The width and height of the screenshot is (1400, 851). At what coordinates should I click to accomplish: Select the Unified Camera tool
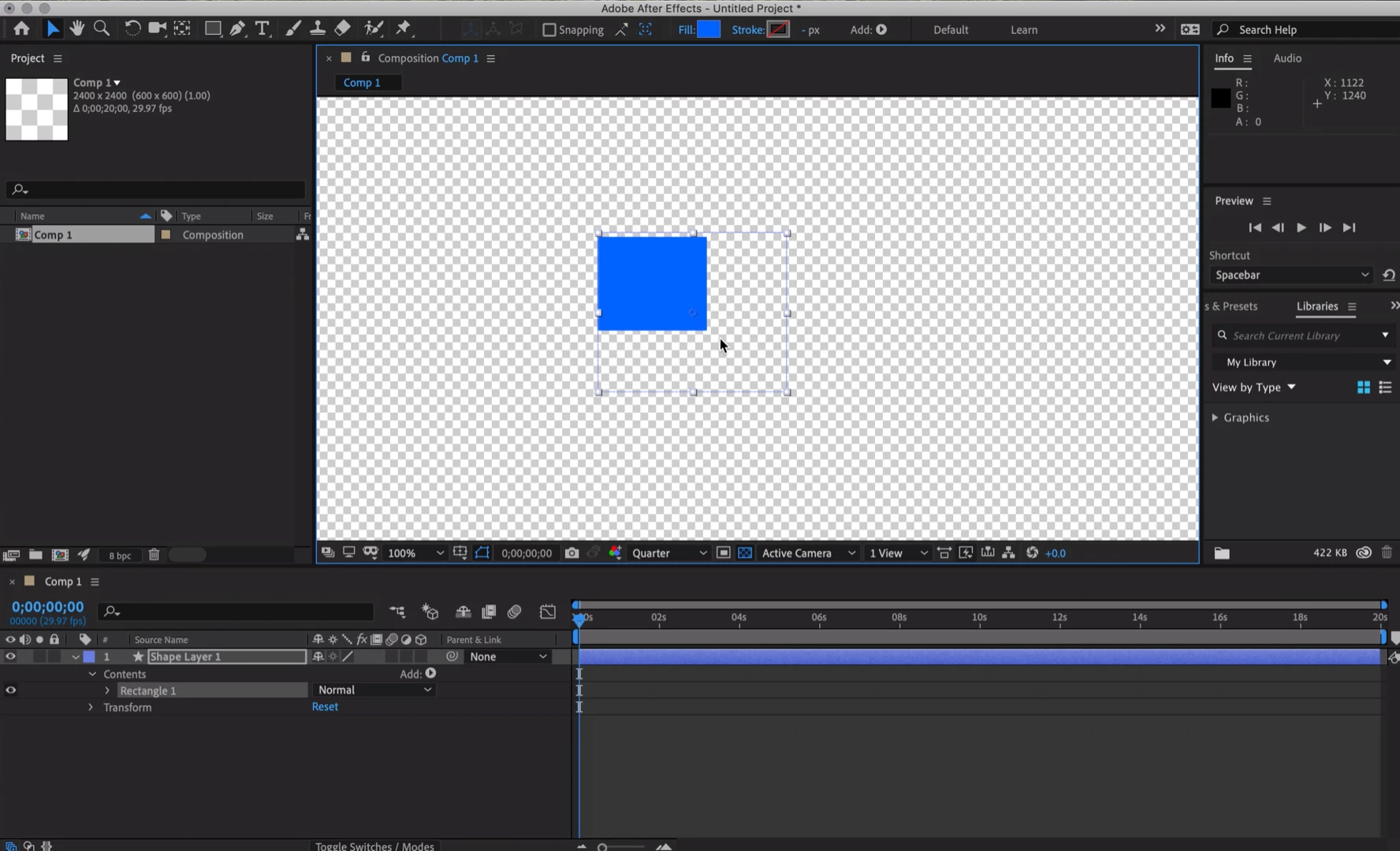tap(157, 29)
